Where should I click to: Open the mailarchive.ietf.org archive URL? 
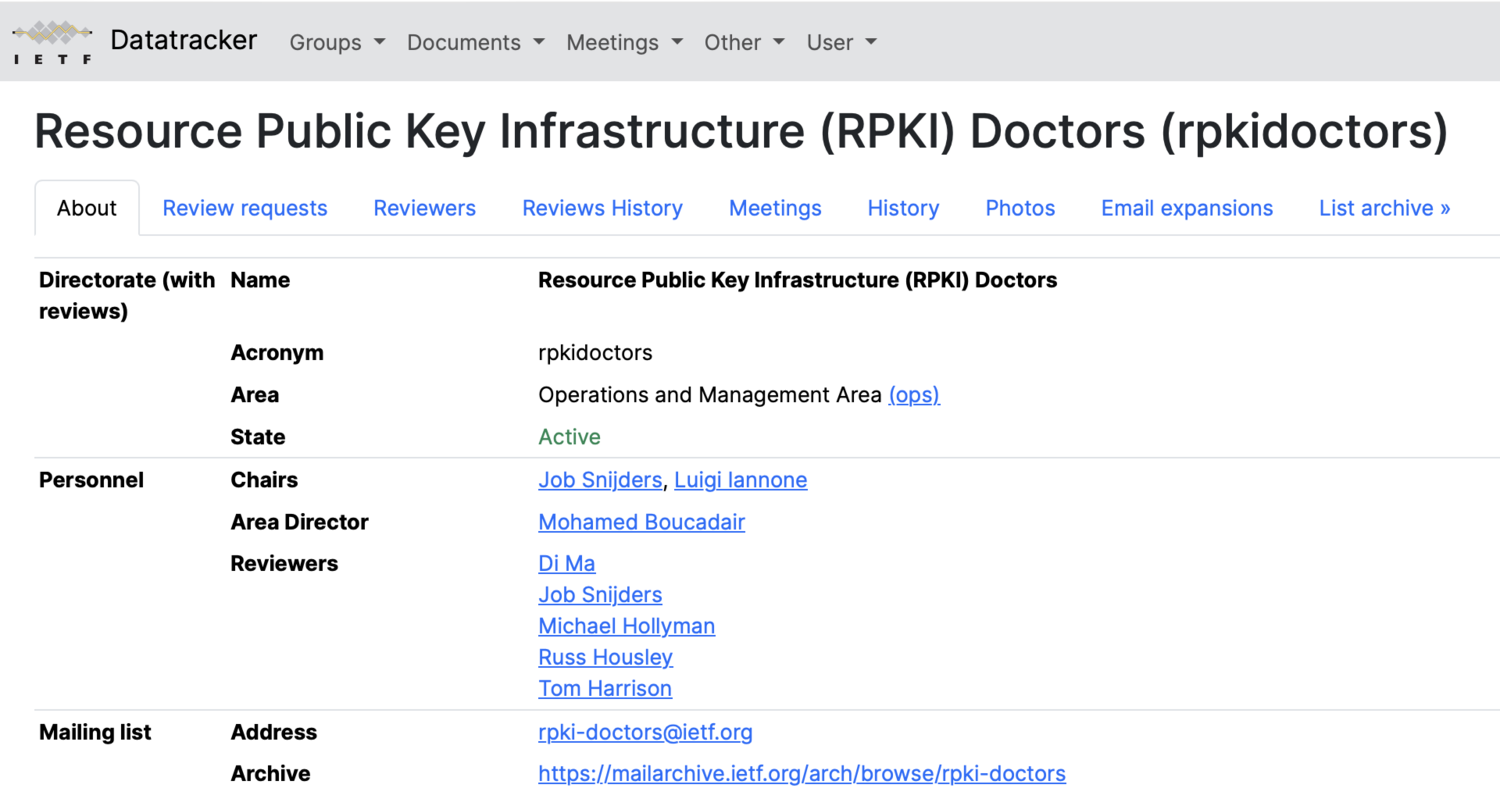click(x=802, y=774)
